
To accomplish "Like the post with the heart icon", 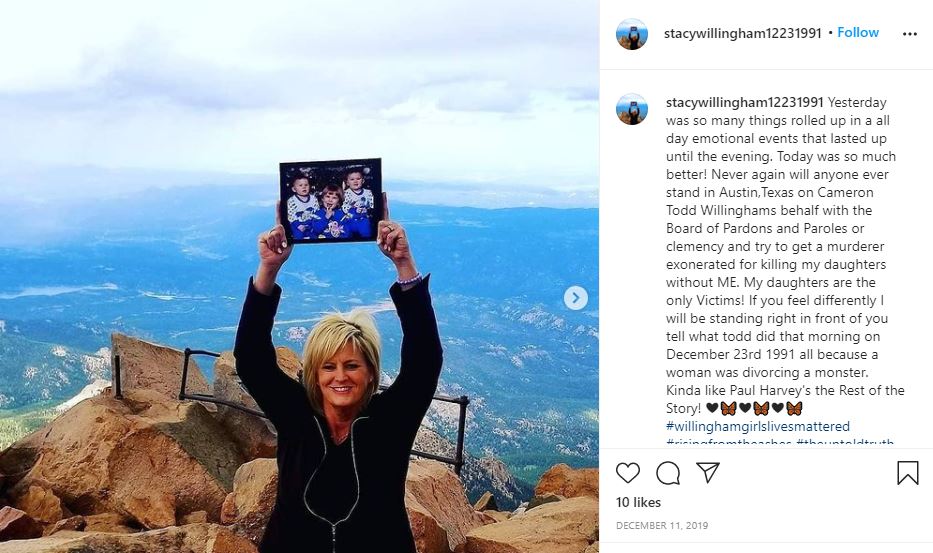I will tap(628, 473).
